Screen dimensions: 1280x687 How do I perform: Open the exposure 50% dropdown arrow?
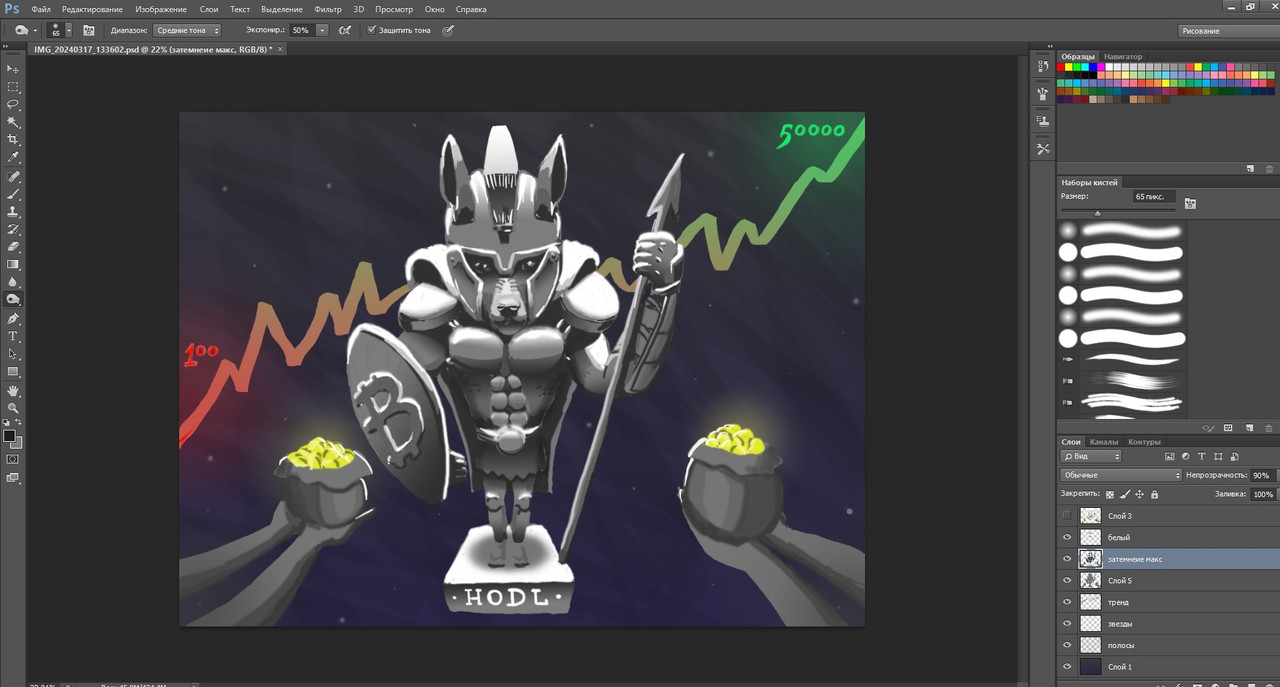point(322,30)
